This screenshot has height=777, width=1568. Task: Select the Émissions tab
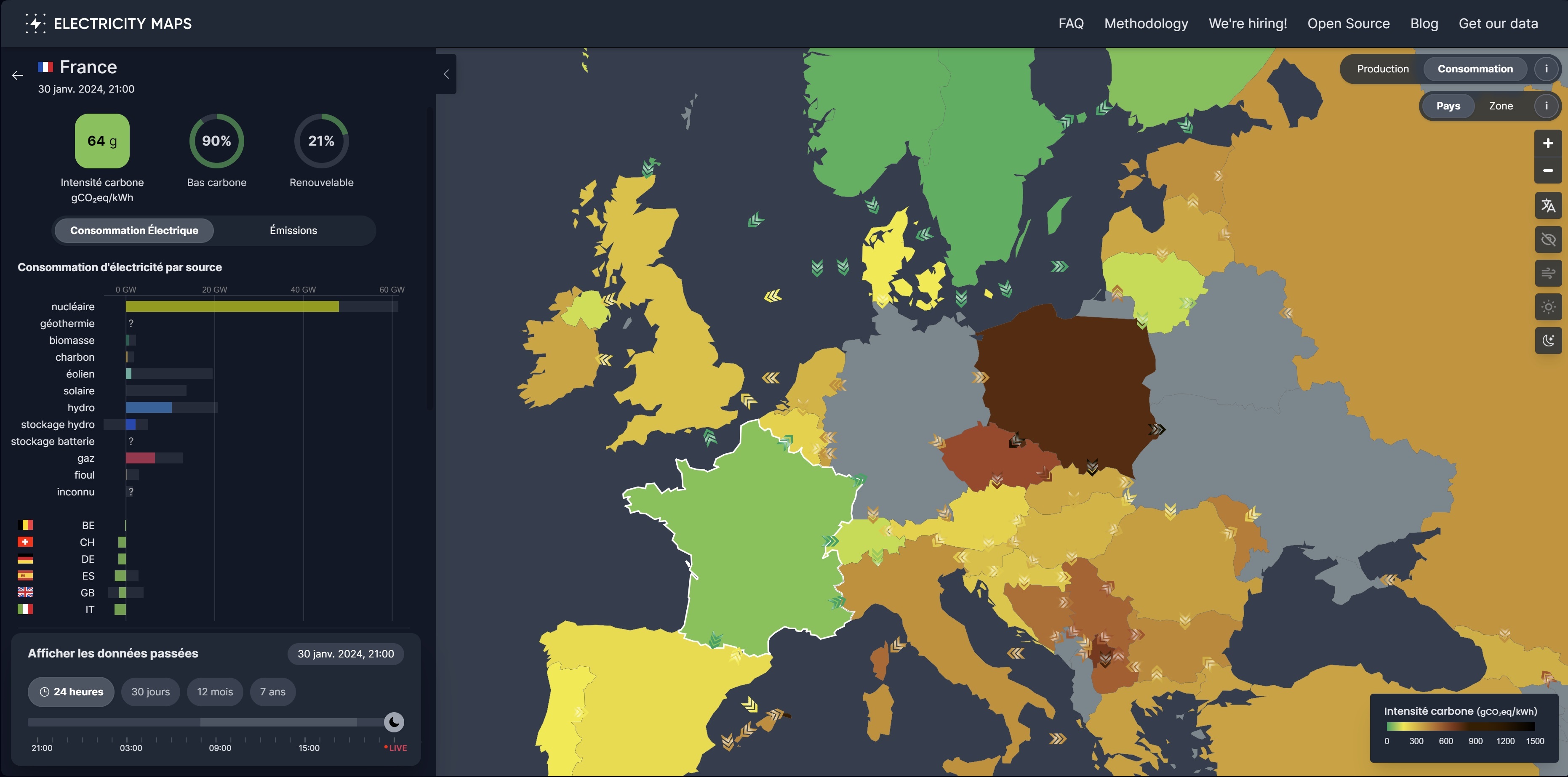tap(293, 231)
